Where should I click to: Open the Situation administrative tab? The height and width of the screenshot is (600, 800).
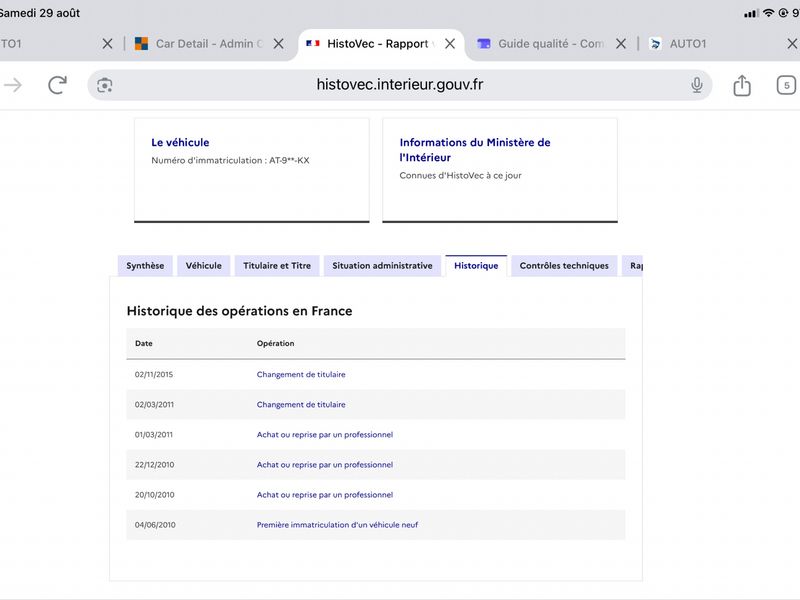[x=382, y=266]
